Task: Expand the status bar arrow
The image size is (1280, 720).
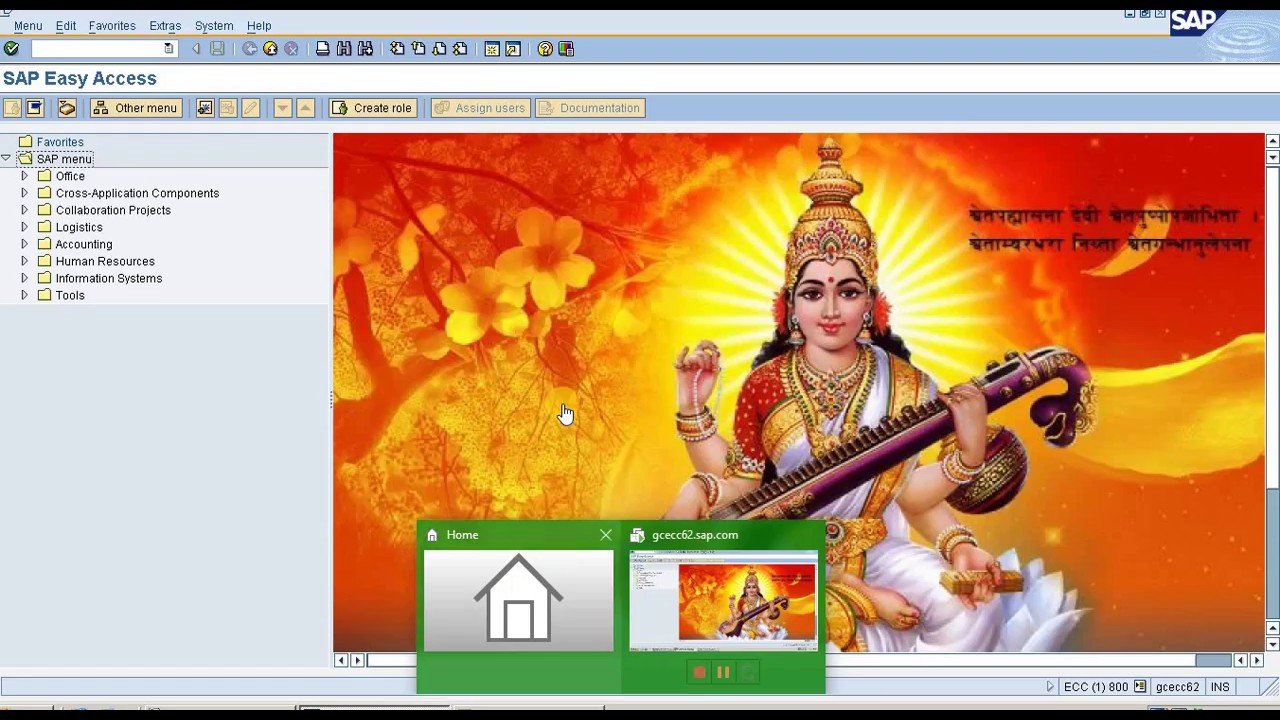Action: click(1050, 687)
